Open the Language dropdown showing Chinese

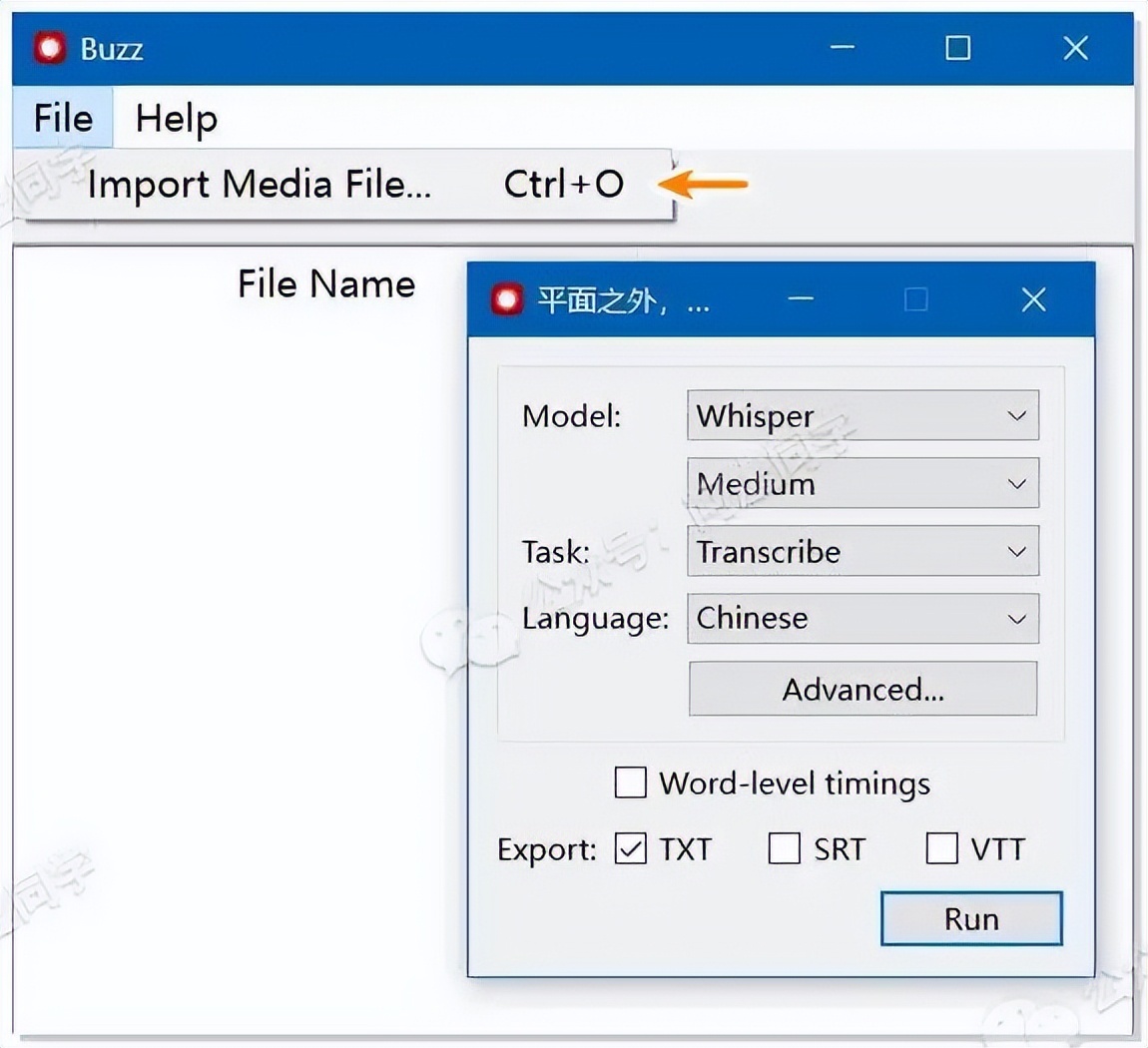point(862,619)
